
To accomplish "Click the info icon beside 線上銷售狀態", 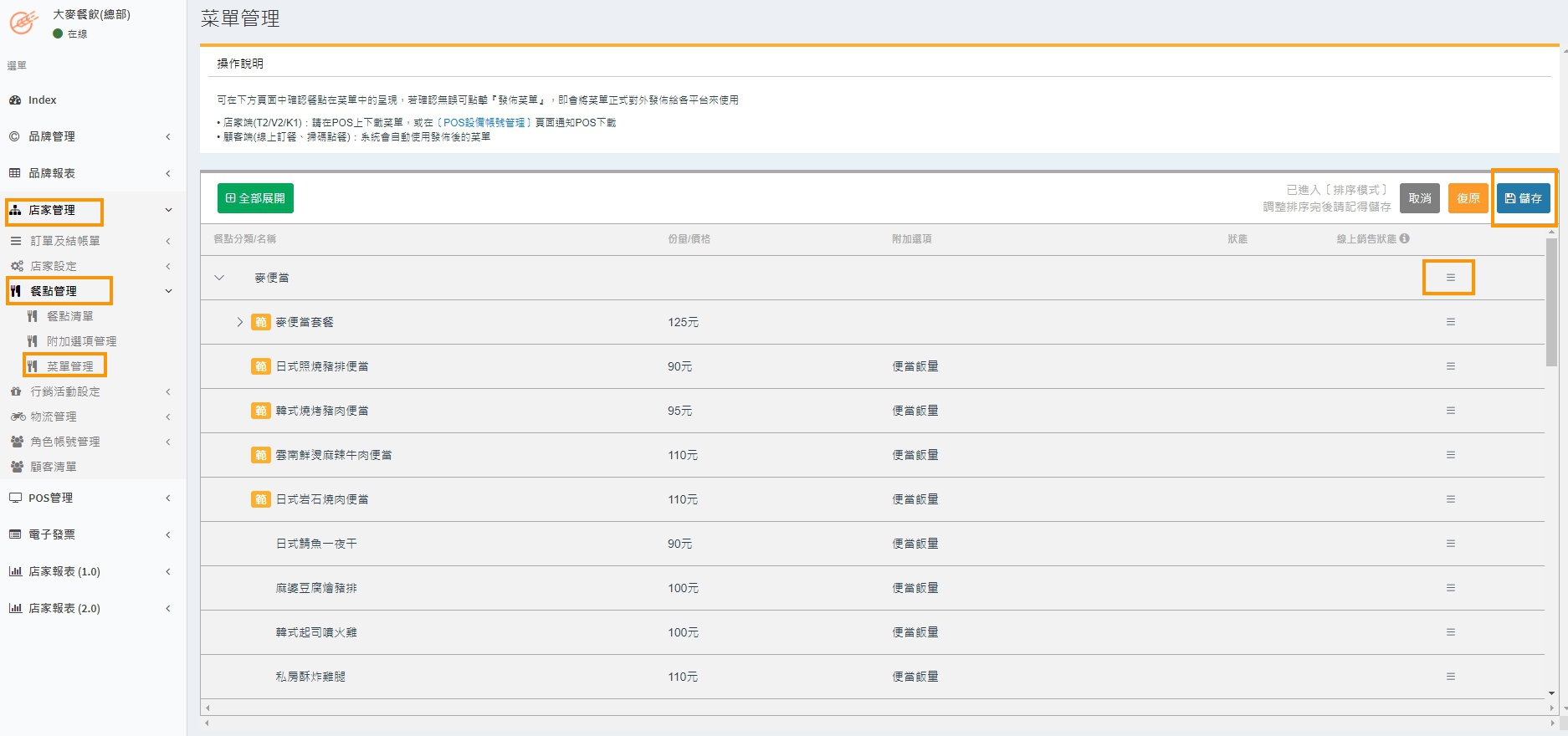I will coord(1404,238).
